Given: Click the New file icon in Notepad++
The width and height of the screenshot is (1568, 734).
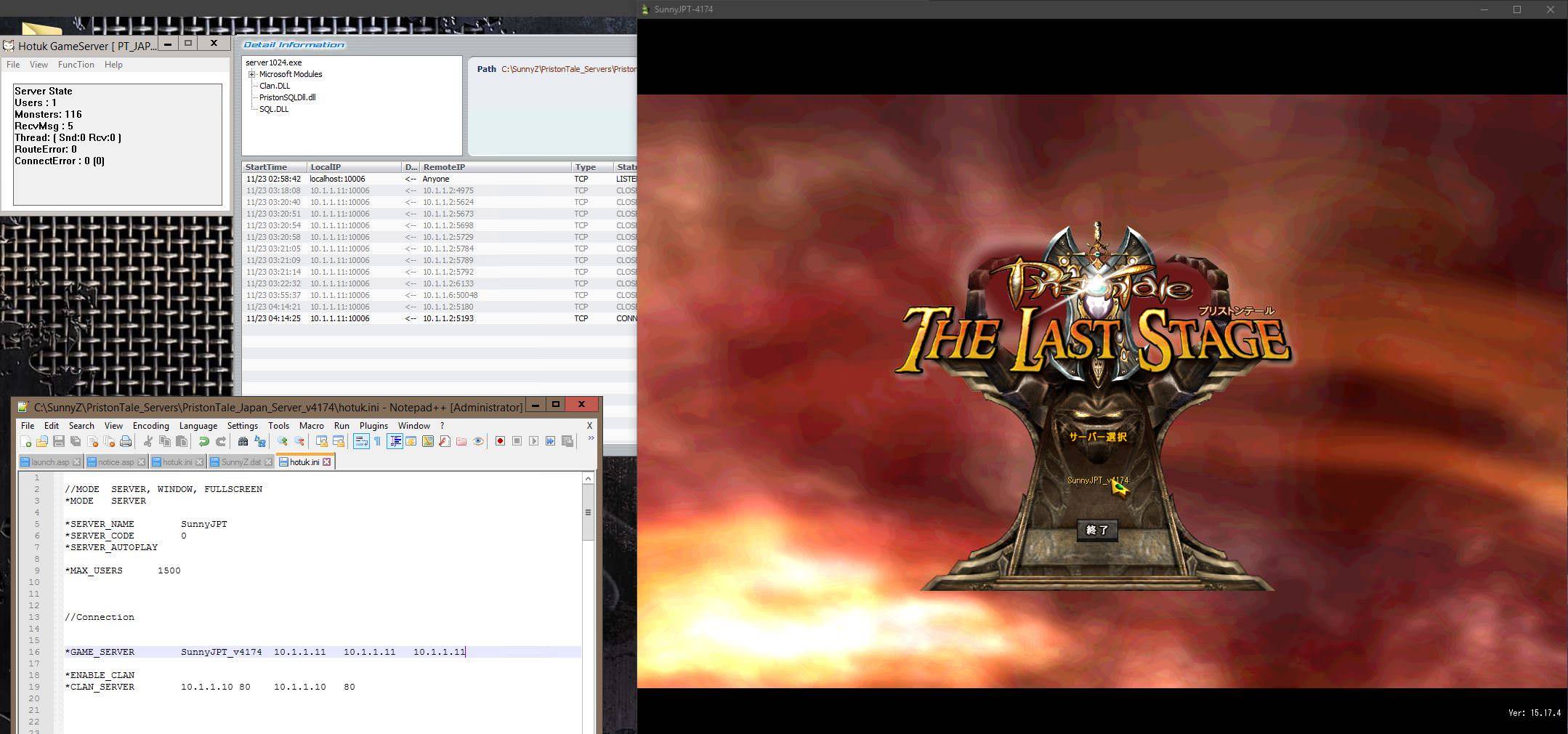Looking at the screenshot, I should click(25, 441).
